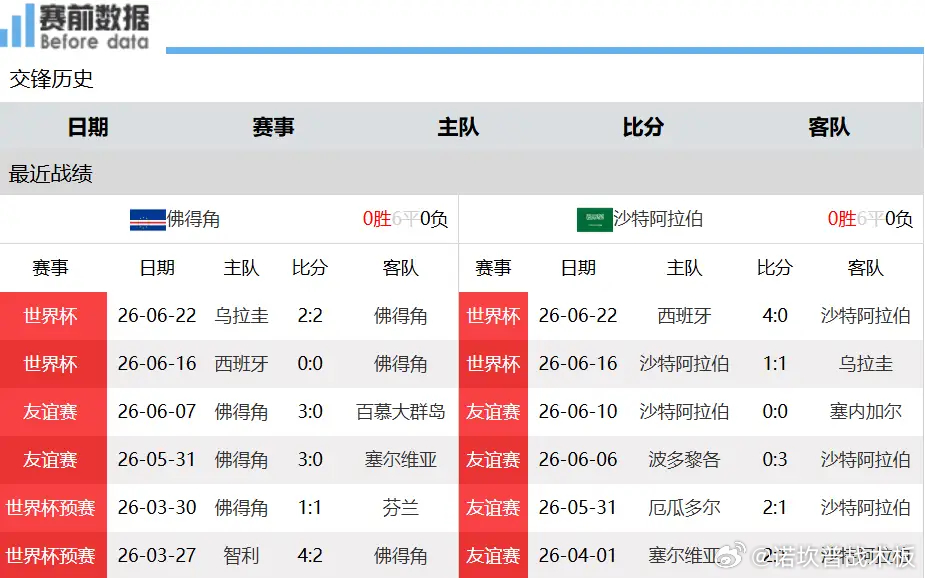Click the 芬兰 away team
This screenshot has width=925, height=578.
pyautogui.click(x=401, y=507)
